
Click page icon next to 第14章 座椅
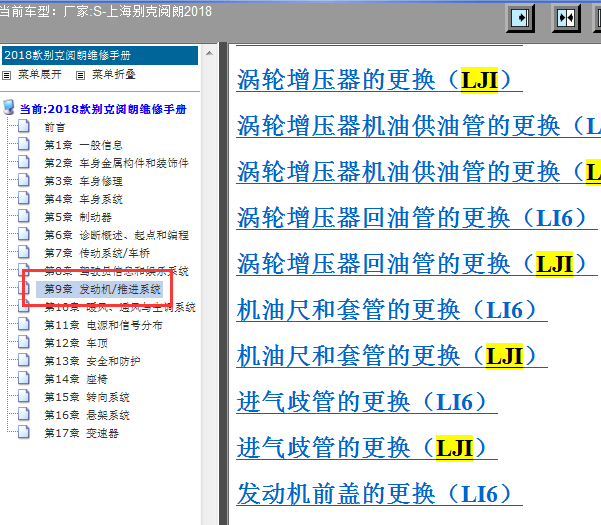[24, 378]
